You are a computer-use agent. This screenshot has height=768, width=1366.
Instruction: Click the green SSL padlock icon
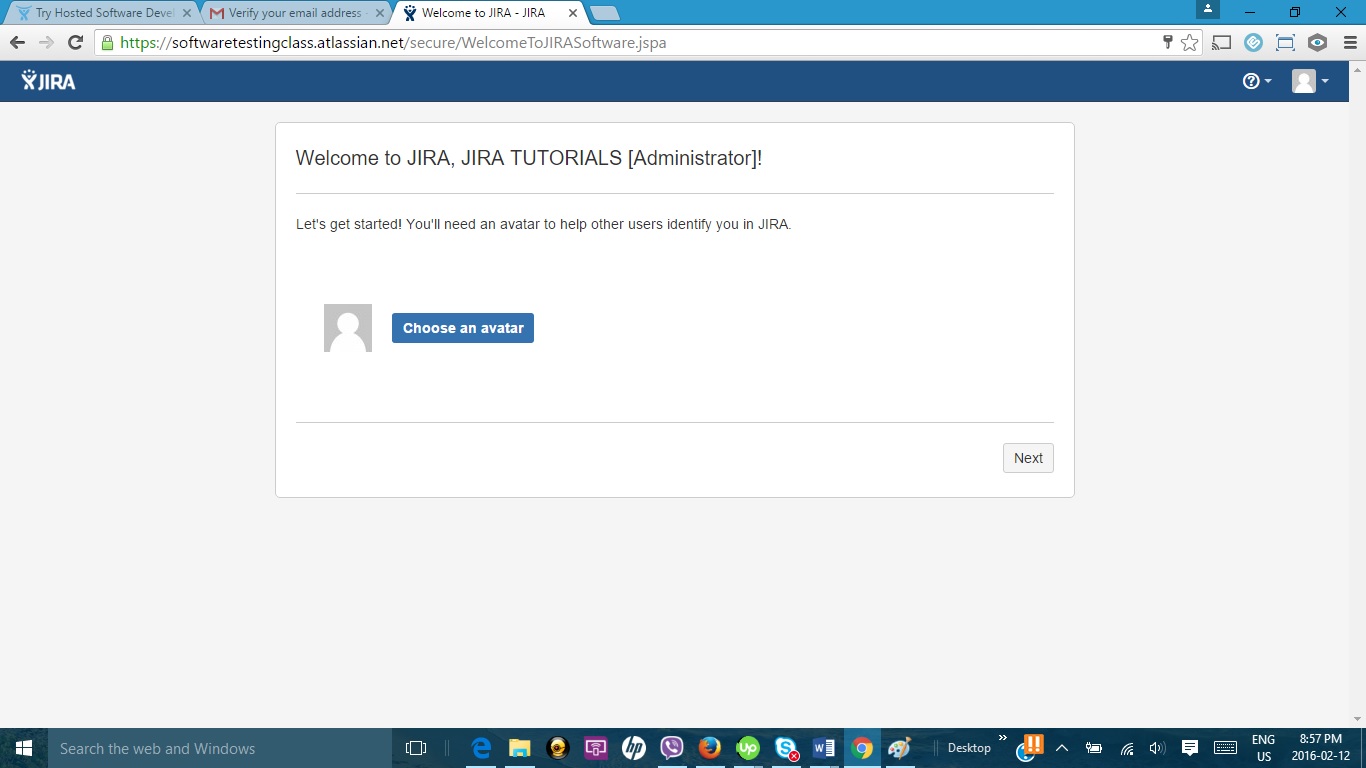[108, 43]
